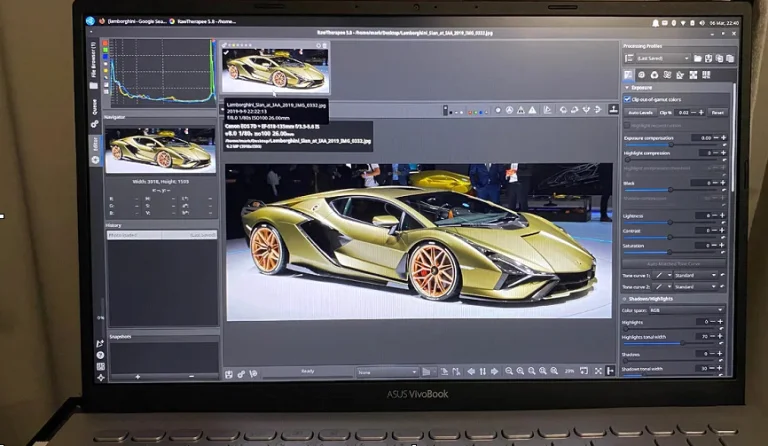Screen dimensions: 768x446
Task: Adjust the Contrast slider
Action: pos(672,237)
